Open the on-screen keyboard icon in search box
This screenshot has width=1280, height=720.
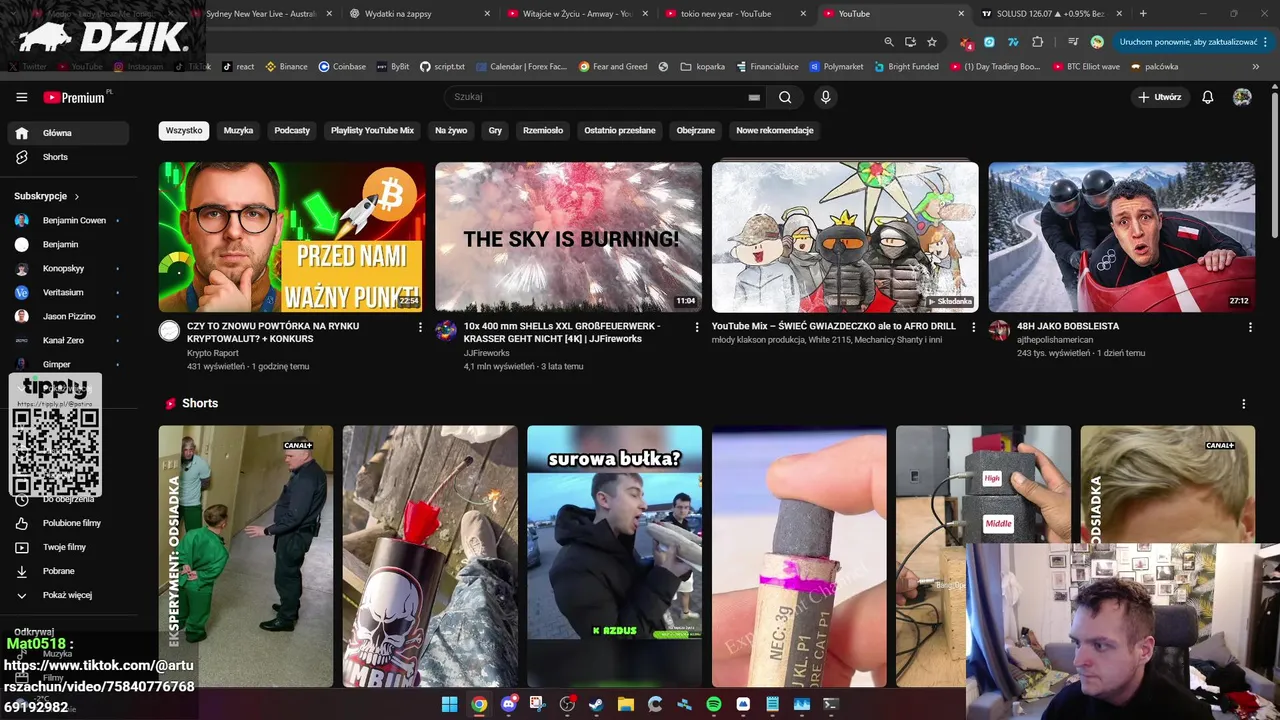pos(754,97)
